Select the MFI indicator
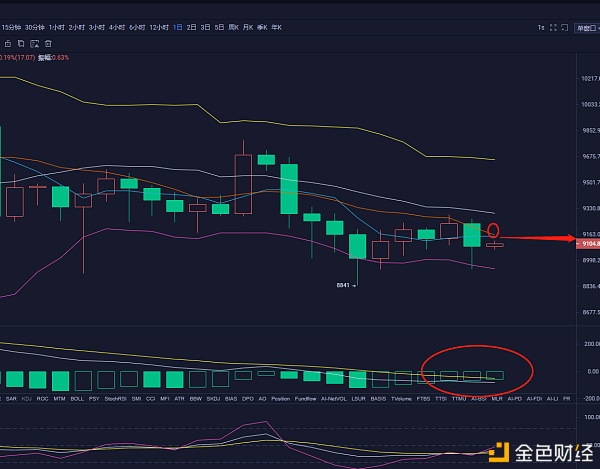Image resolution: width=600 pixels, height=469 pixels. click(x=165, y=399)
